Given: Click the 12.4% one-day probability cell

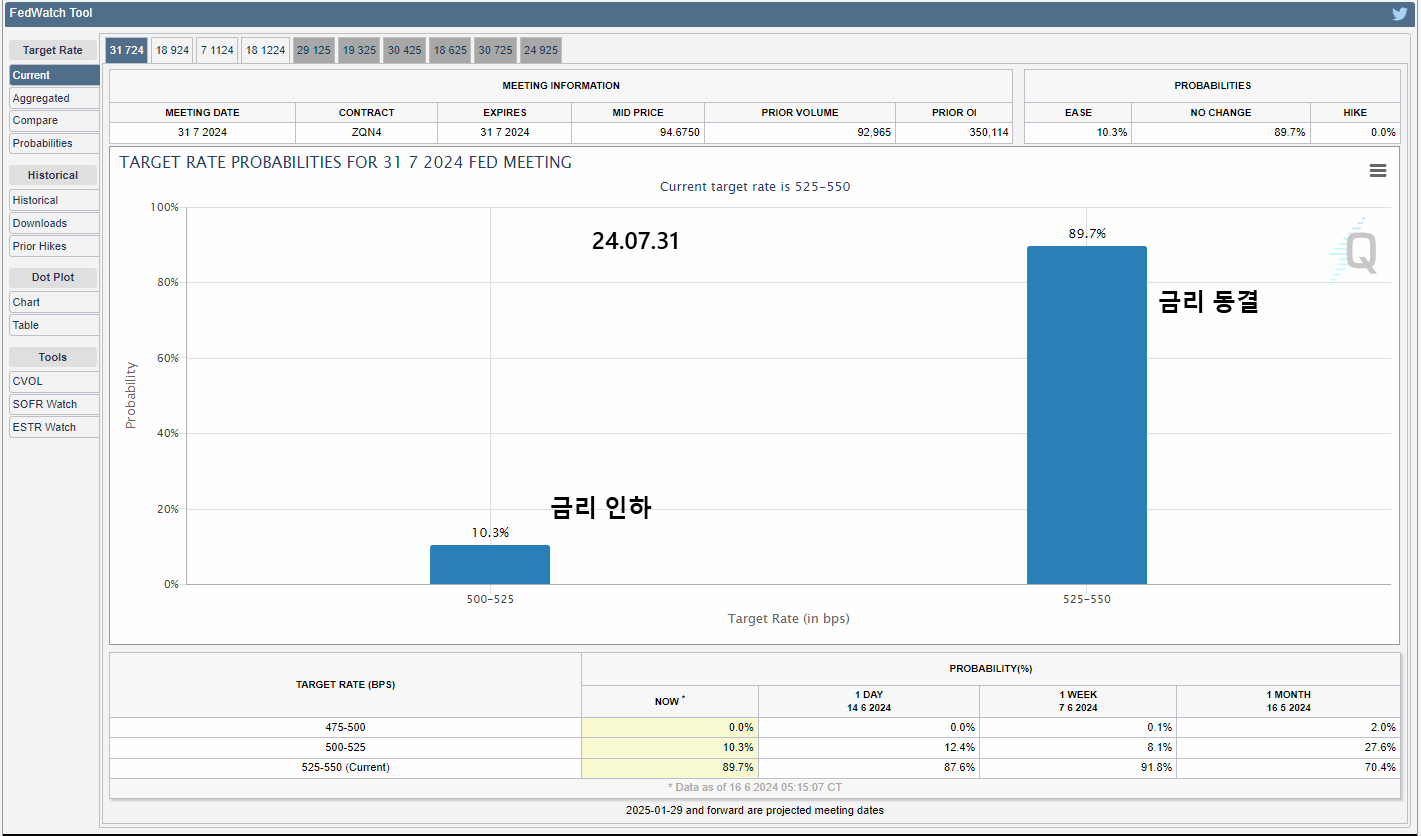Looking at the screenshot, I should (868, 747).
